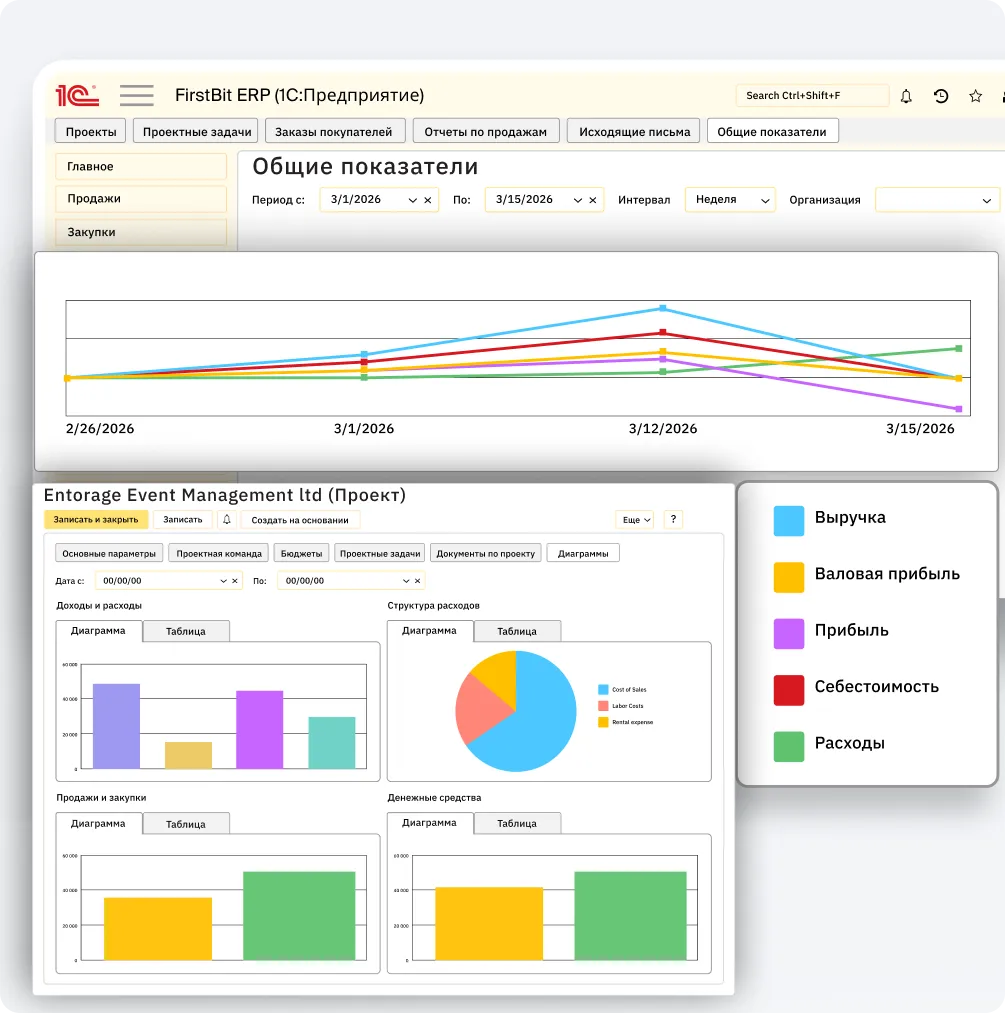Select Диаграмма under Продажи и закупки

[x=98, y=823]
